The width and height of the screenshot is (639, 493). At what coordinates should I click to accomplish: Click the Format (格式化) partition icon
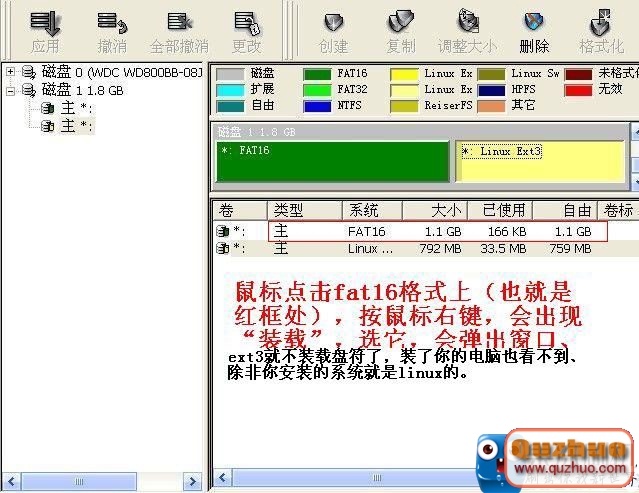tap(601, 22)
